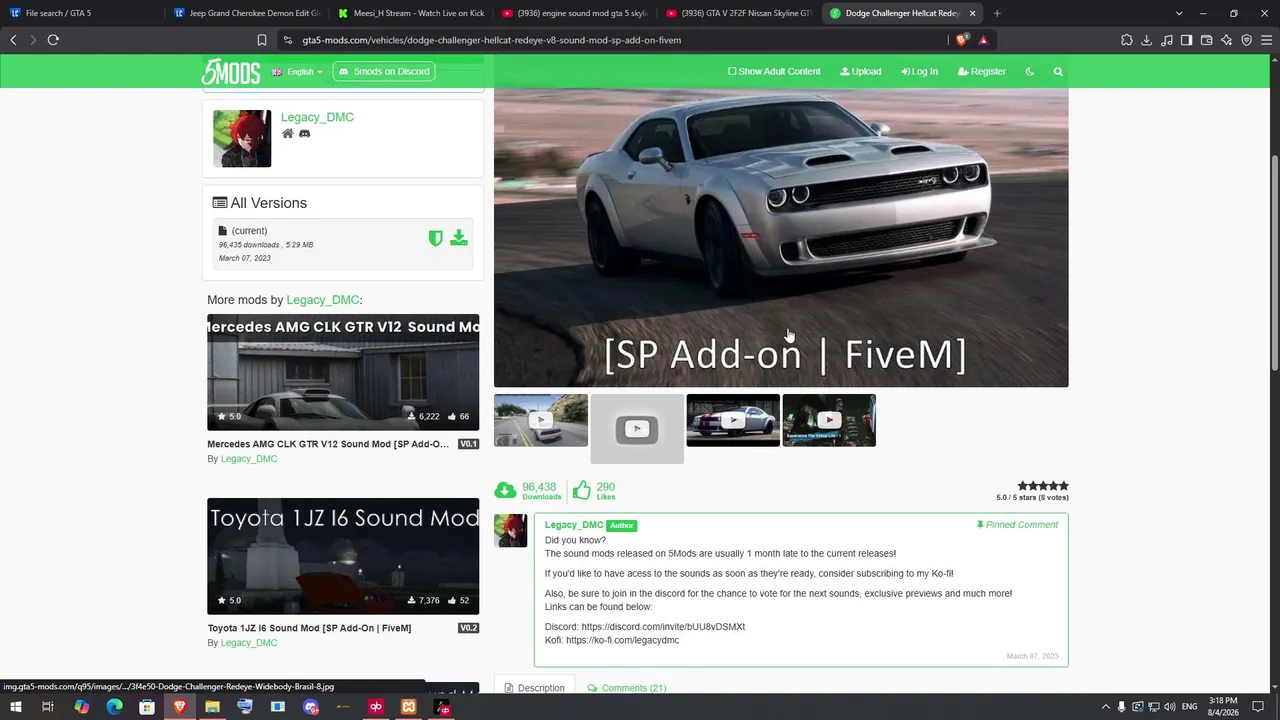Click the Register link
Screen dimensions: 1280x720
tap(982, 72)
